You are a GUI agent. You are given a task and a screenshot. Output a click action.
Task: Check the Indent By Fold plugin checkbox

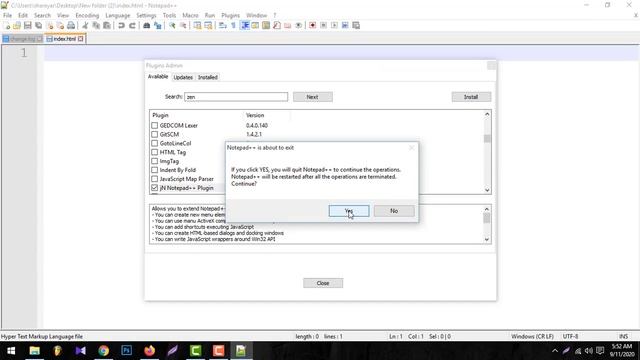point(154,170)
